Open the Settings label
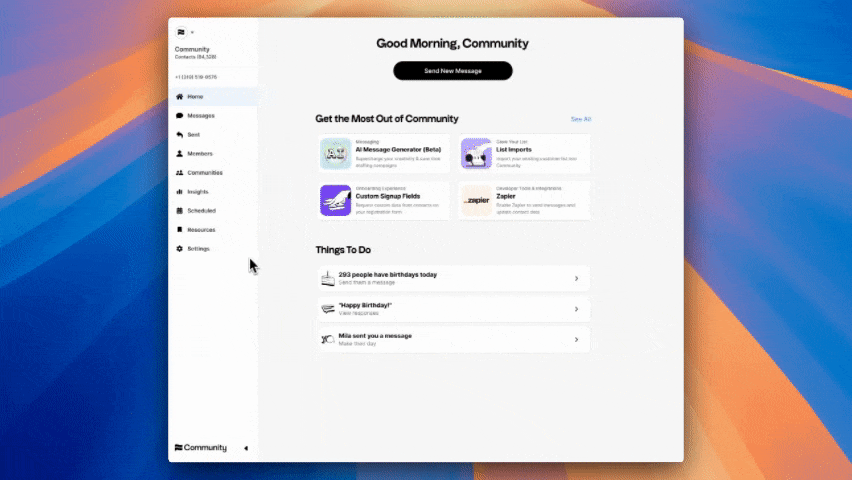 point(198,249)
